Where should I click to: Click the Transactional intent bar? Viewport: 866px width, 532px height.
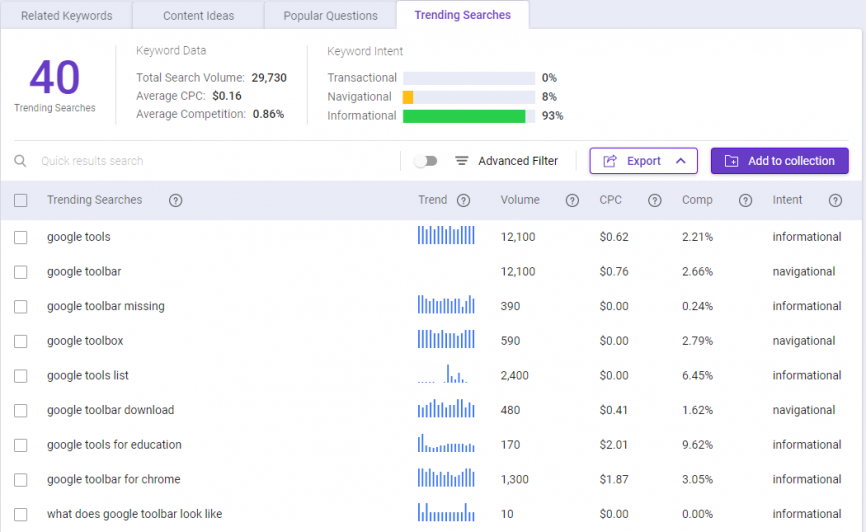469,78
